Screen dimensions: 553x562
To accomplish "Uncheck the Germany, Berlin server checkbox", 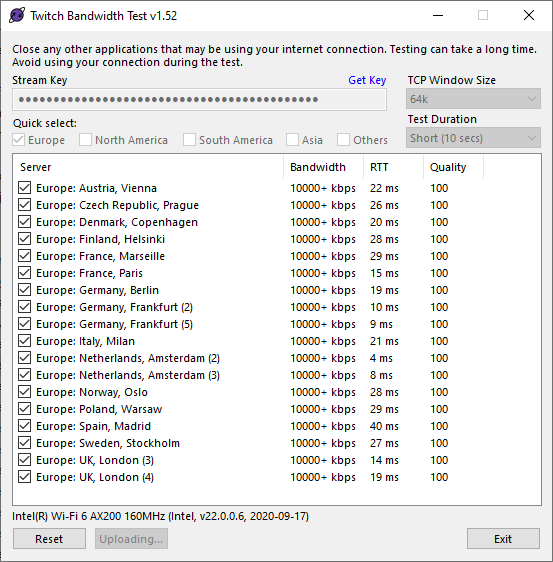I will [x=24, y=290].
